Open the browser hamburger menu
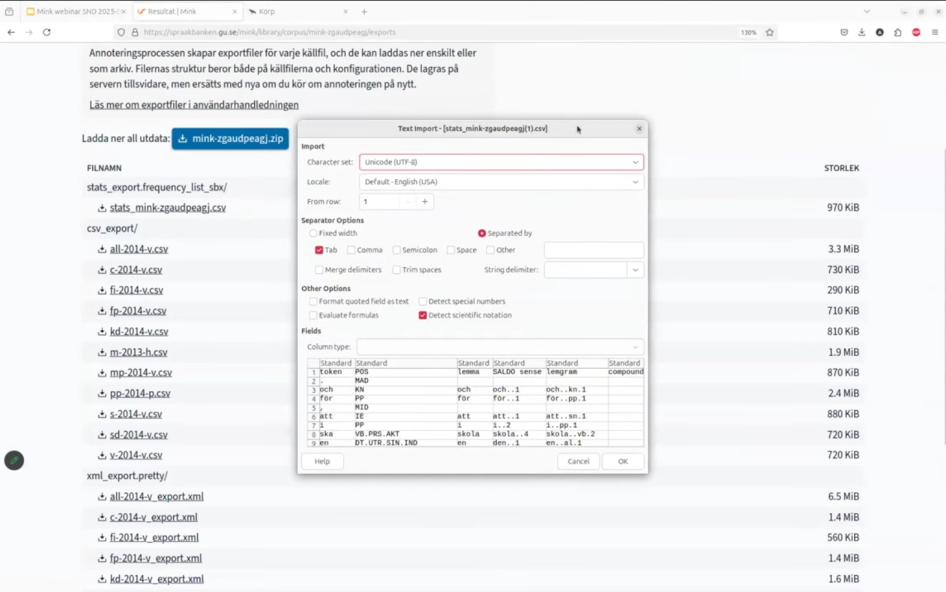 935,32
